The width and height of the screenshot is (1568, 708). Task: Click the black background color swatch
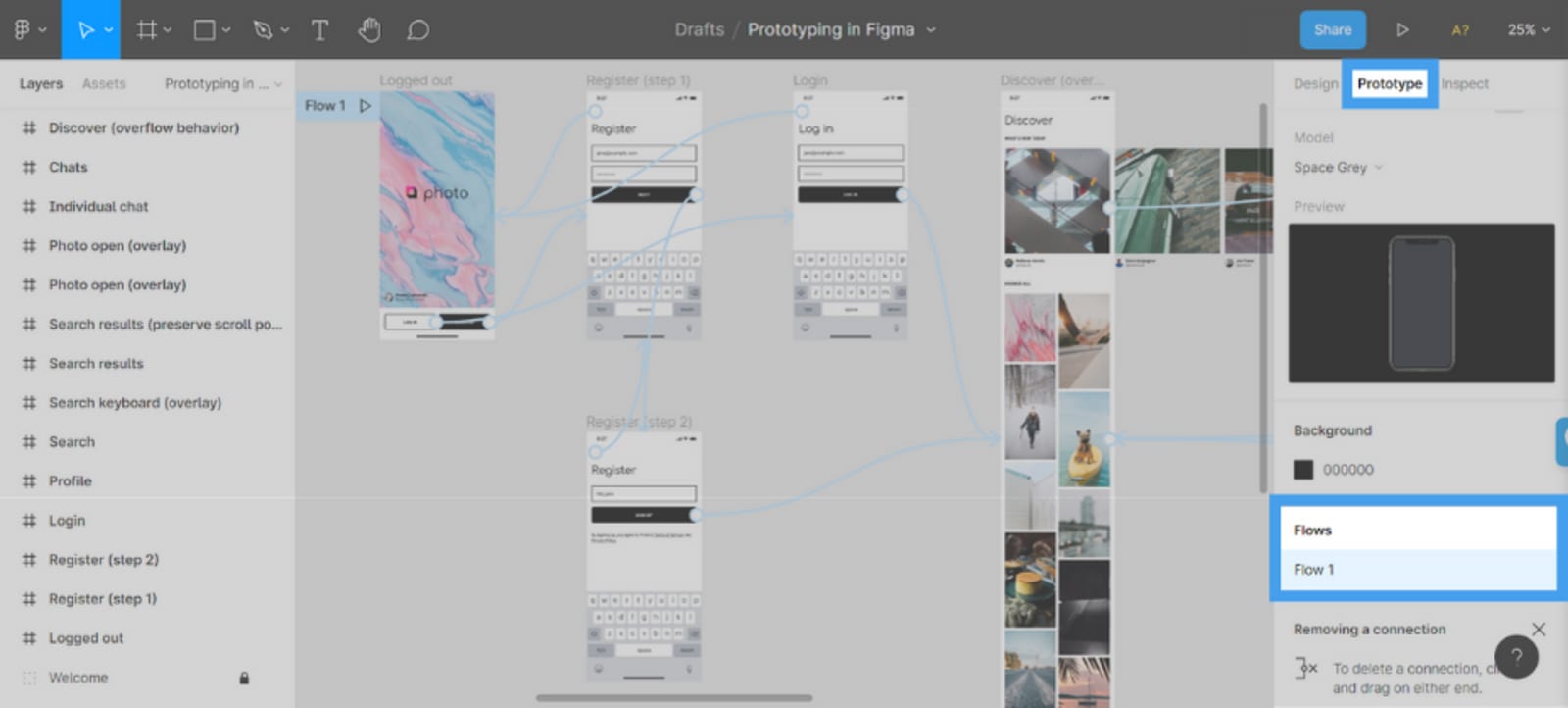(1303, 470)
